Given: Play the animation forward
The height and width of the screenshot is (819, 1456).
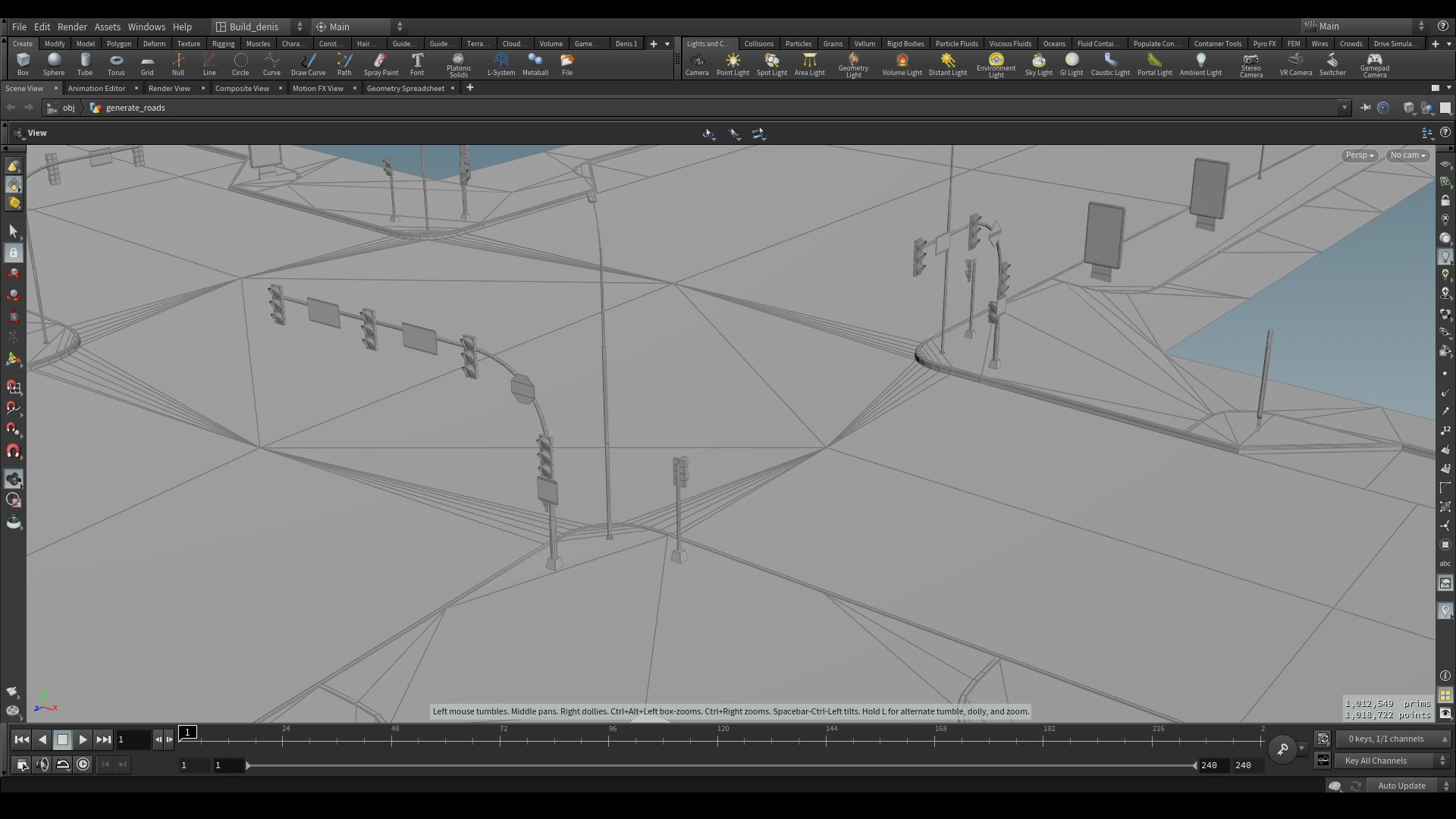Looking at the screenshot, I should pyautogui.click(x=83, y=739).
